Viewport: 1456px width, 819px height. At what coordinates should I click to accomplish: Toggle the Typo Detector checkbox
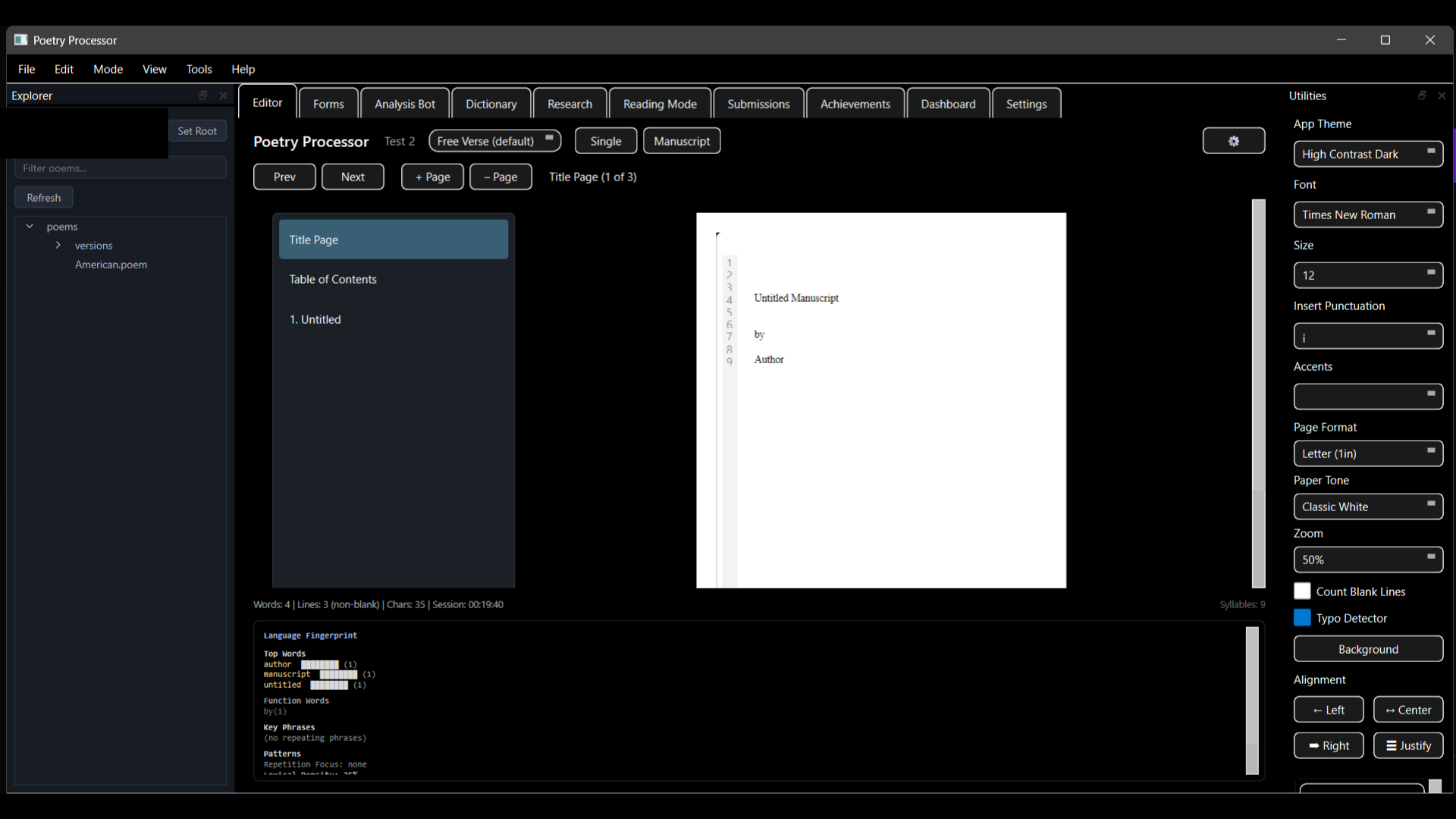click(1302, 618)
